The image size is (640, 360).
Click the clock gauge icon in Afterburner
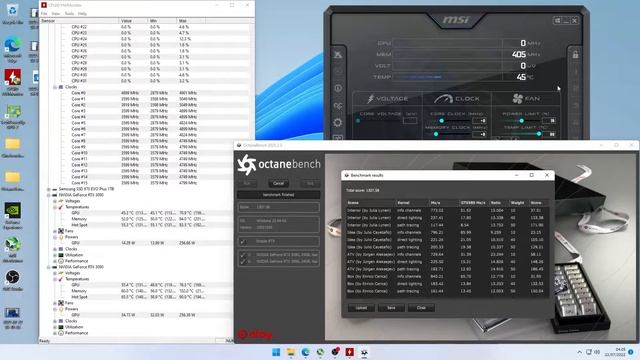(443, 98)
